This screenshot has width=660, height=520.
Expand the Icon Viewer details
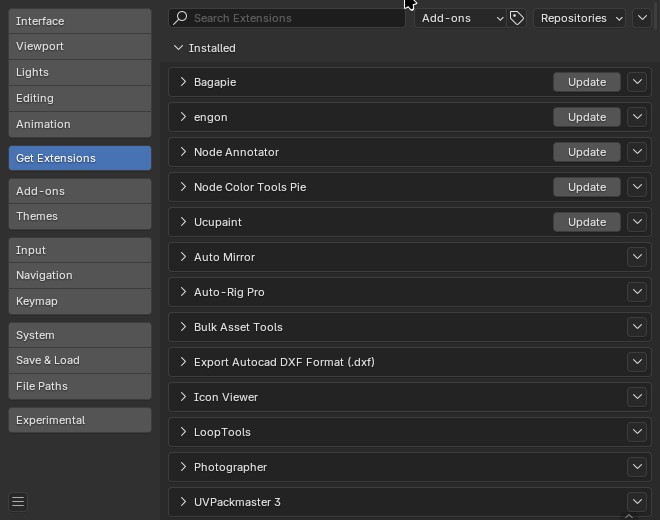point(183,396)
